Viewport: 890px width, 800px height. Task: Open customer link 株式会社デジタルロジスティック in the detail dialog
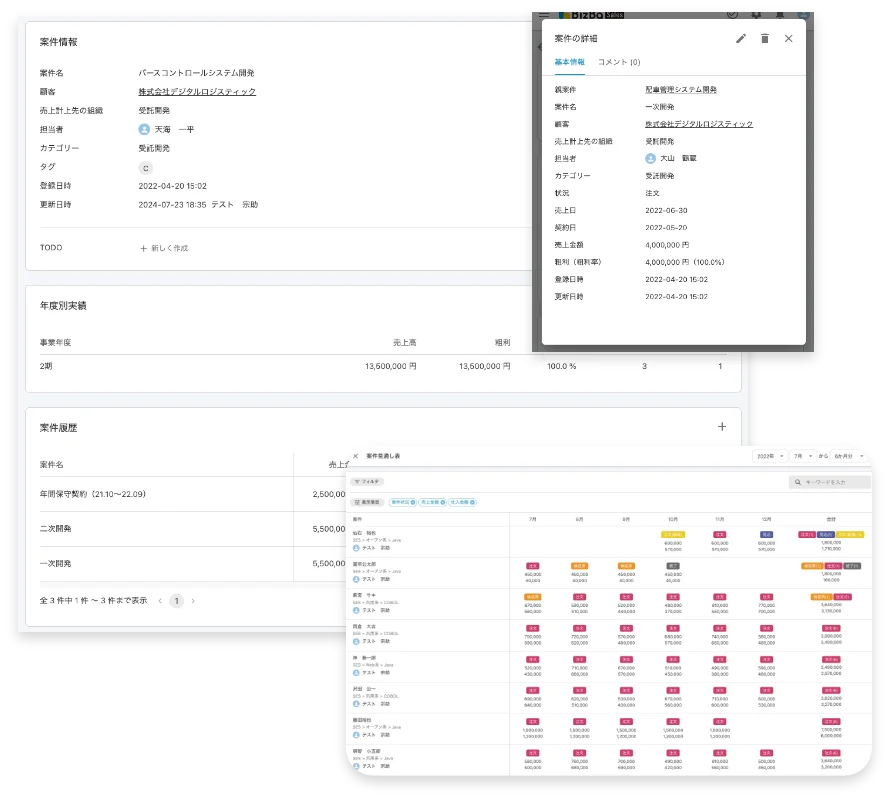699,124
